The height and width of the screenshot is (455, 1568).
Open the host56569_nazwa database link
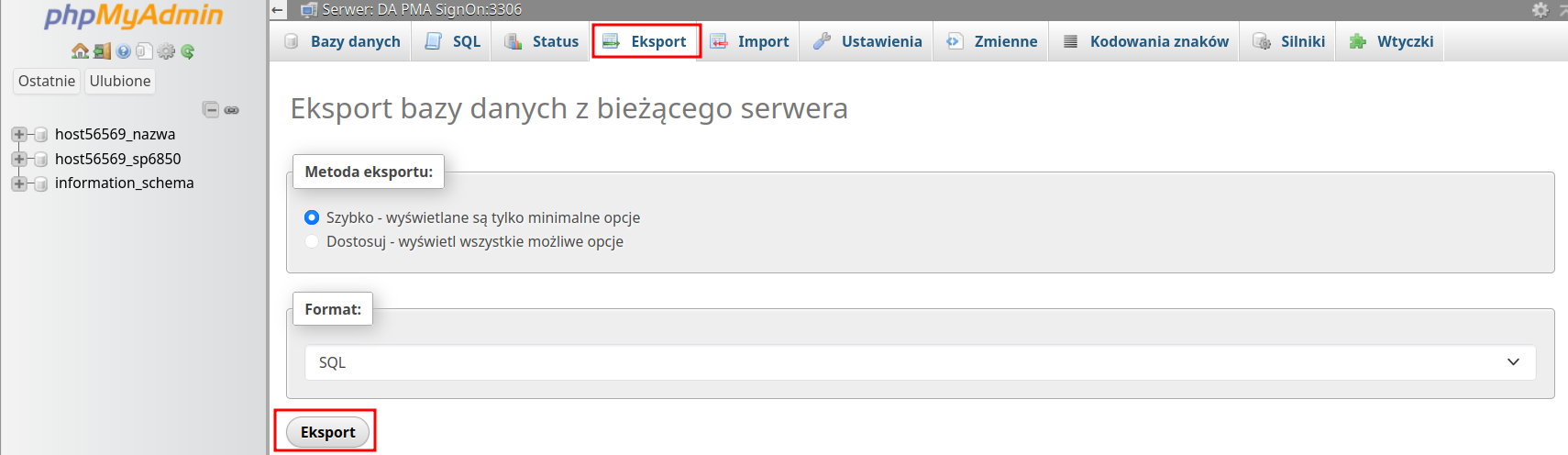click(115, 134)
